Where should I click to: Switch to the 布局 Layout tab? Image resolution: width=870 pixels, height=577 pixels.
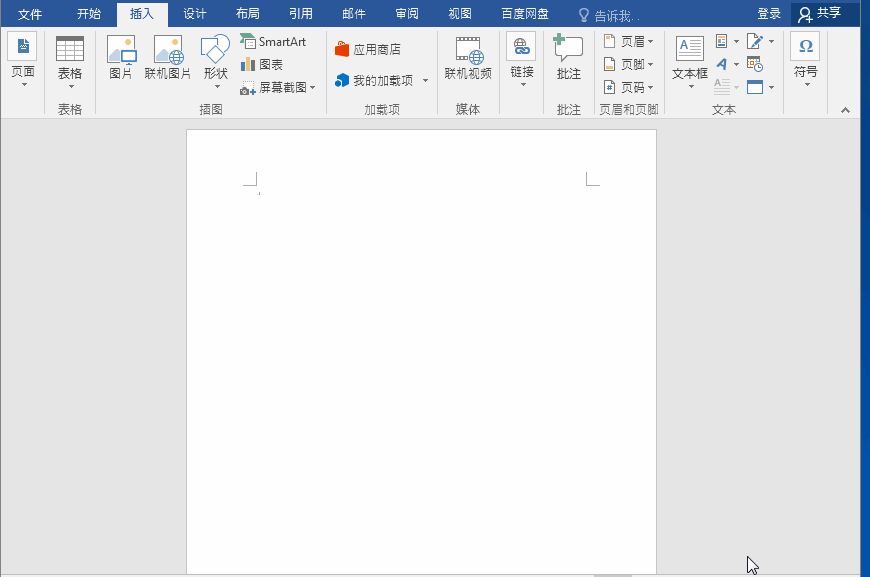pos(247,14)
